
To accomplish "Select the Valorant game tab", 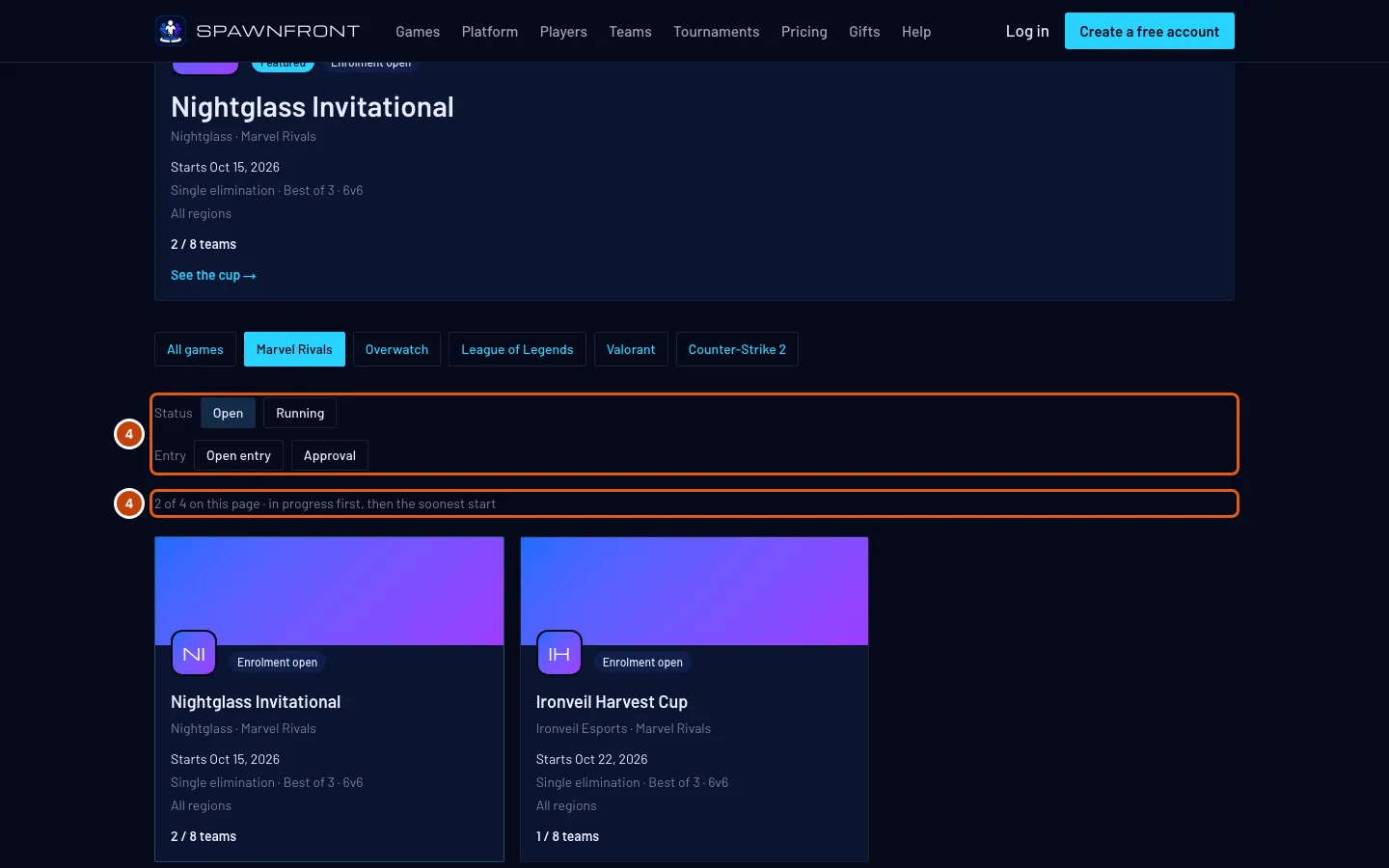I will [x=631, y=349].
